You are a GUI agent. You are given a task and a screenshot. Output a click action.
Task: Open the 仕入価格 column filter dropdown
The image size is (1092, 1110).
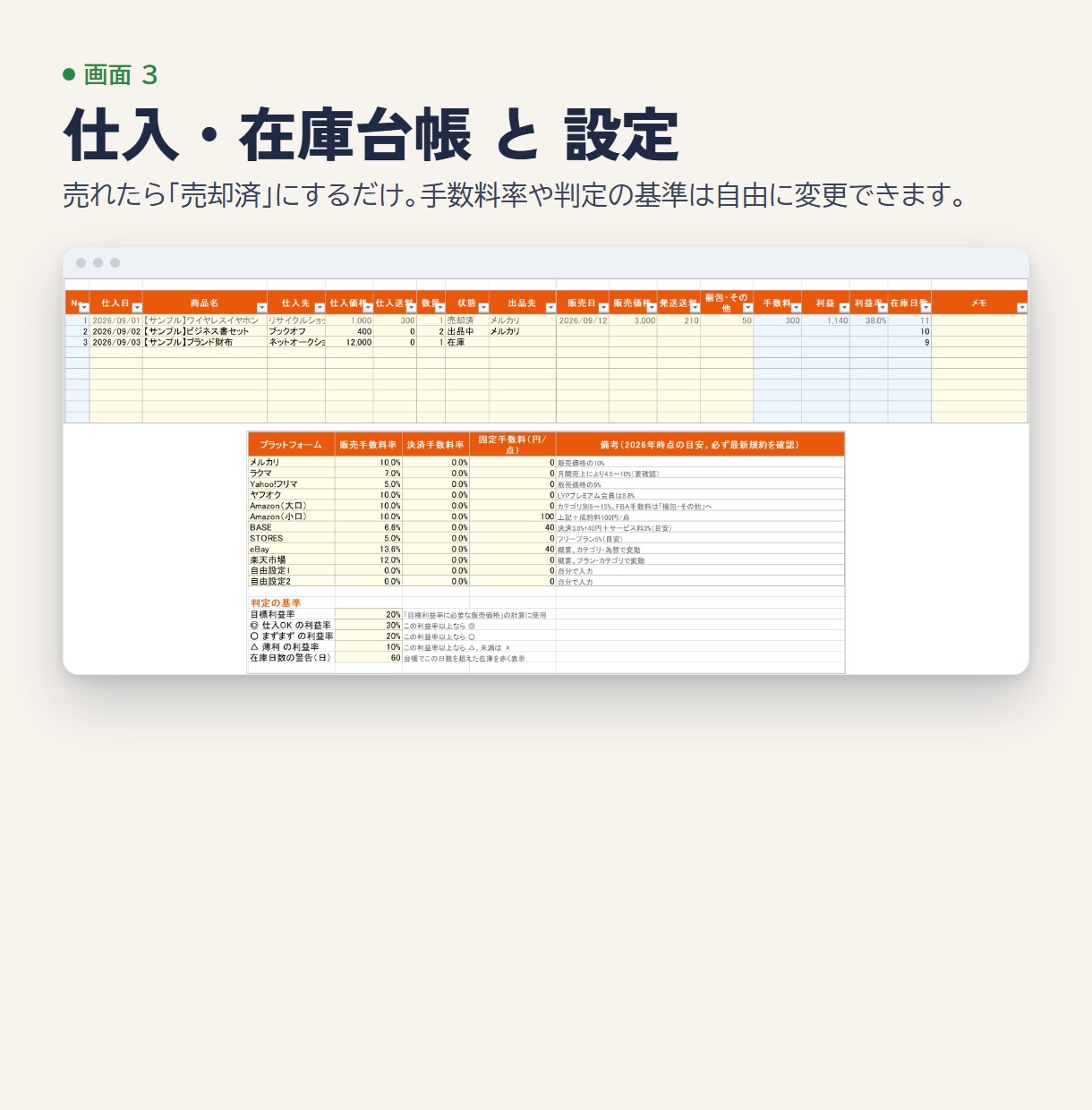[x=367, y=308]
